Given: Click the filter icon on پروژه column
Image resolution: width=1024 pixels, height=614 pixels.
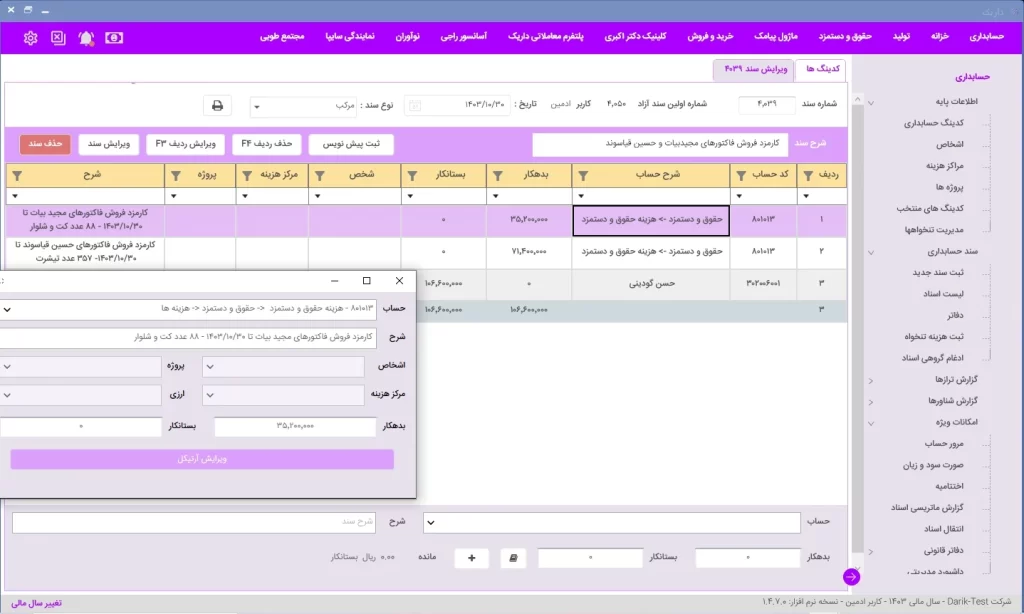Looking at the screenshot, I should [x=176, y=176].
